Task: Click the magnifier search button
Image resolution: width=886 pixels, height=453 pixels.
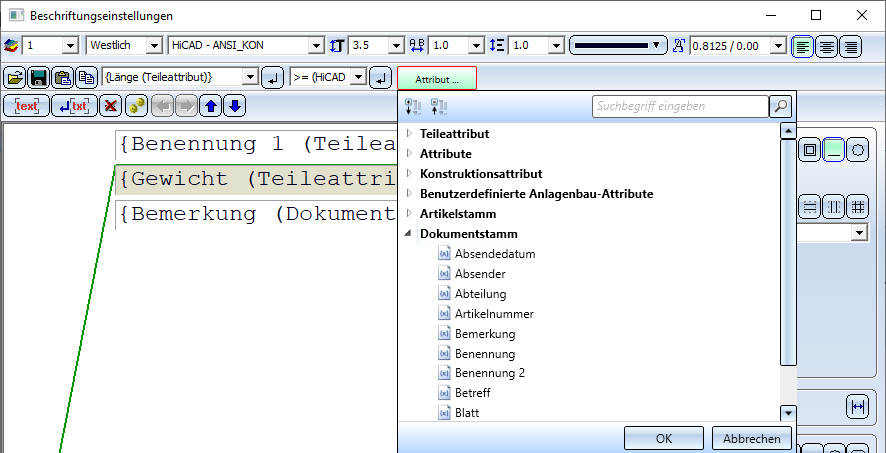Action: [780, 106]
